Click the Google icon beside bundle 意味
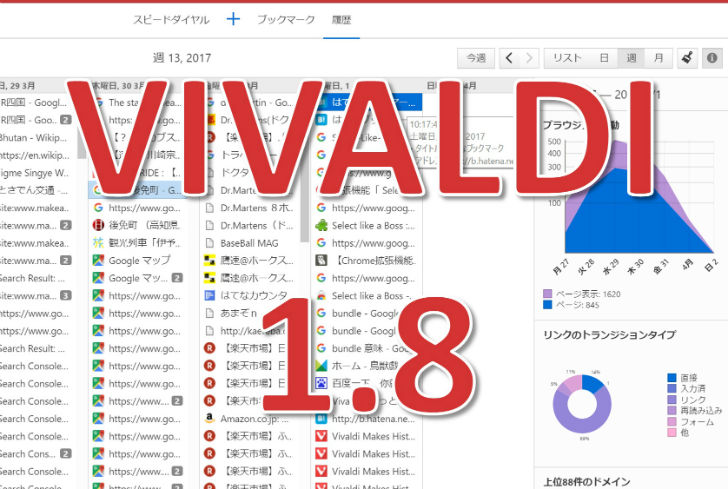The height and width of the screenshot is (489, 728). tap(321, 348)
